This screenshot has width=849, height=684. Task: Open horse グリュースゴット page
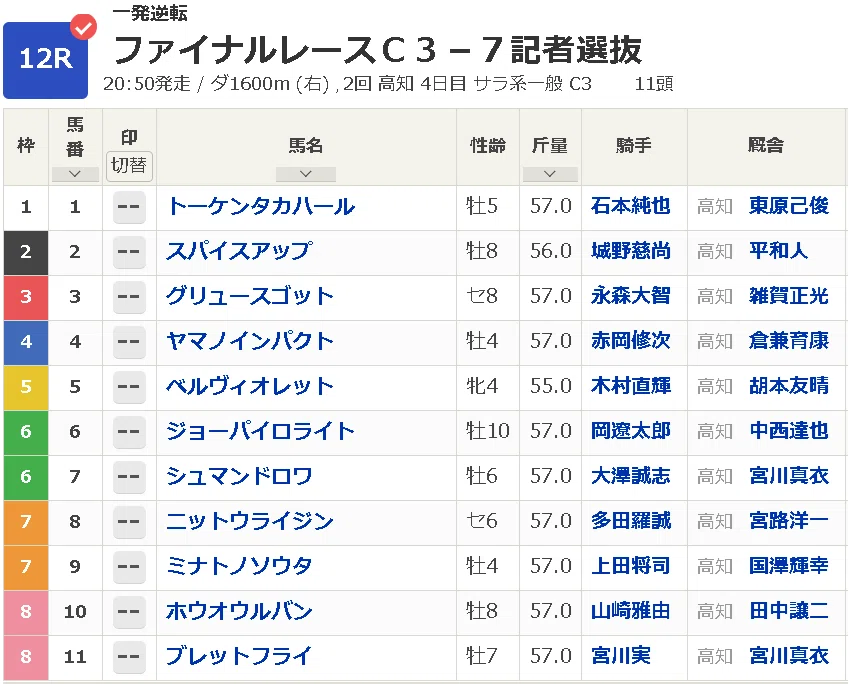click(250, 296)
